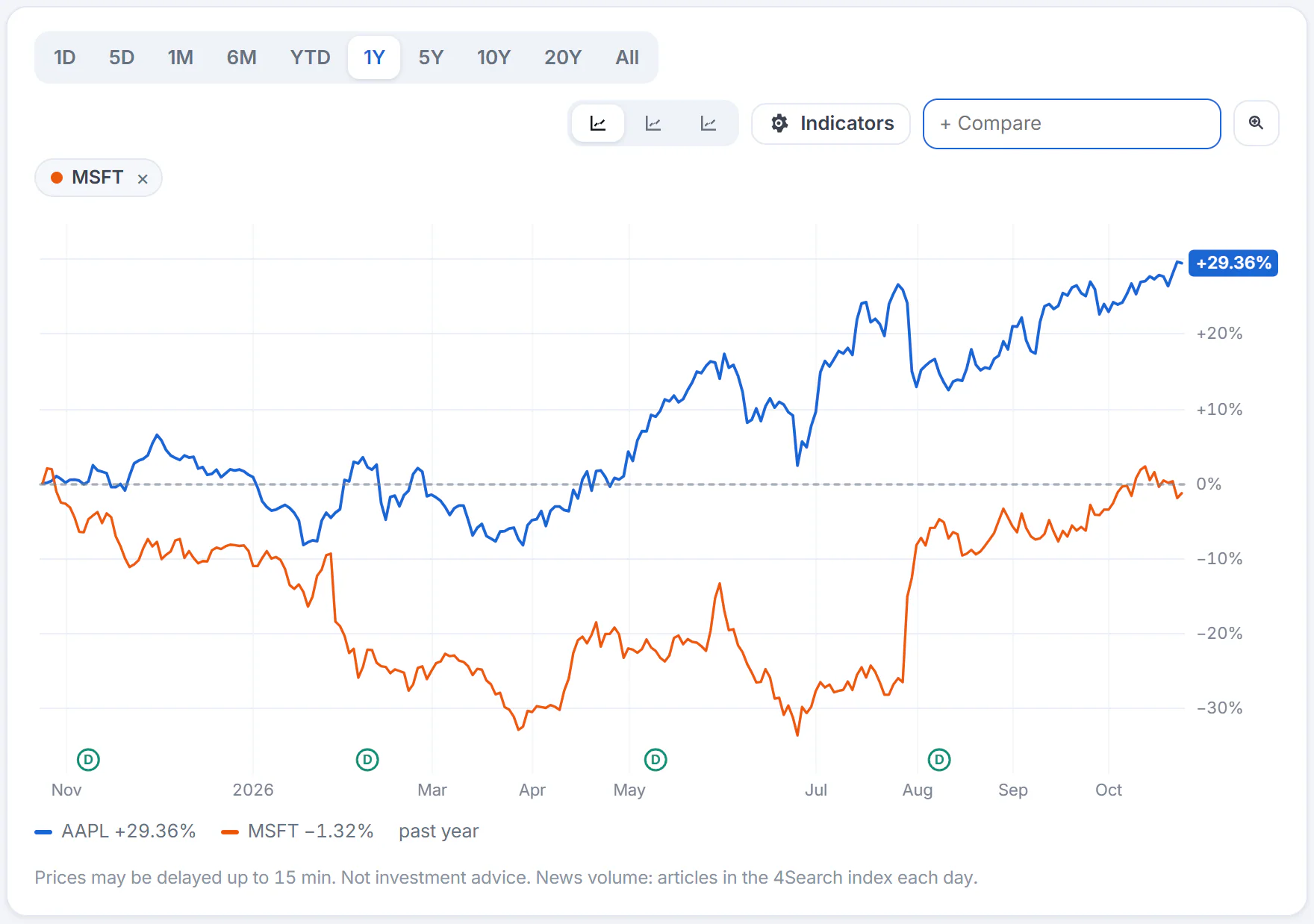Open the Indicators menu
1314x924 pixels.
(x=831, y=123)
